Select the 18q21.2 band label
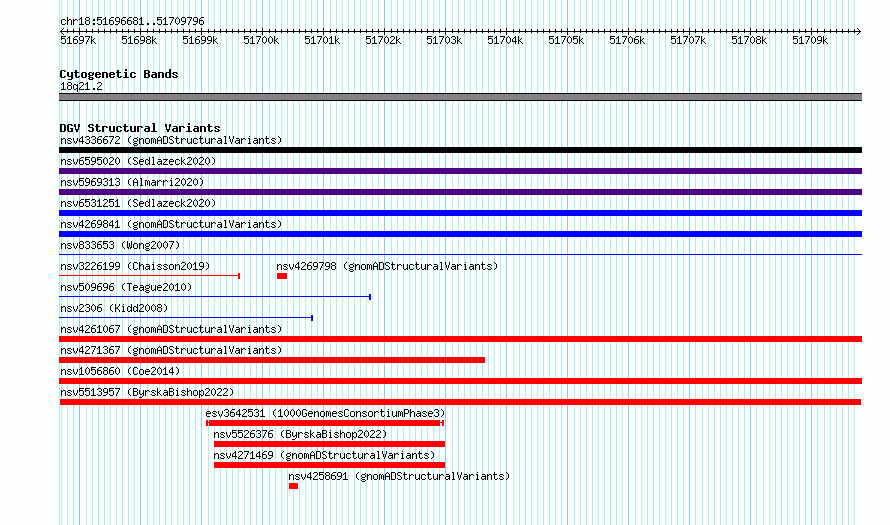 (x=81, y=86)
